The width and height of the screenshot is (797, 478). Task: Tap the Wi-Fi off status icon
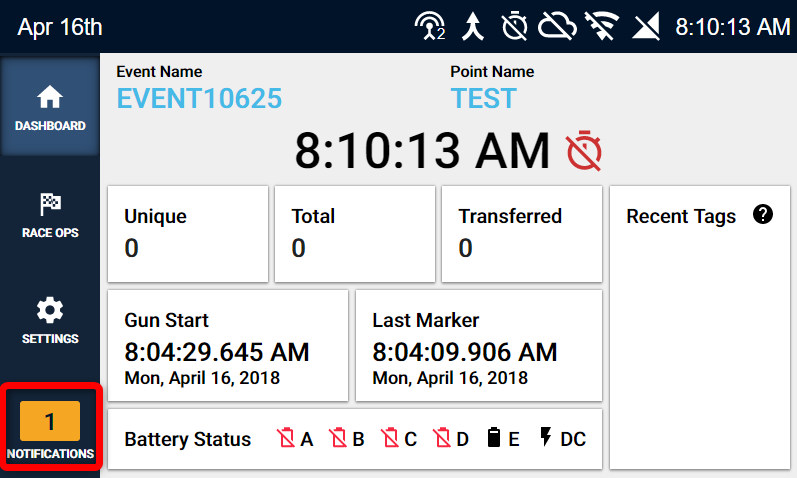[602, 26]
